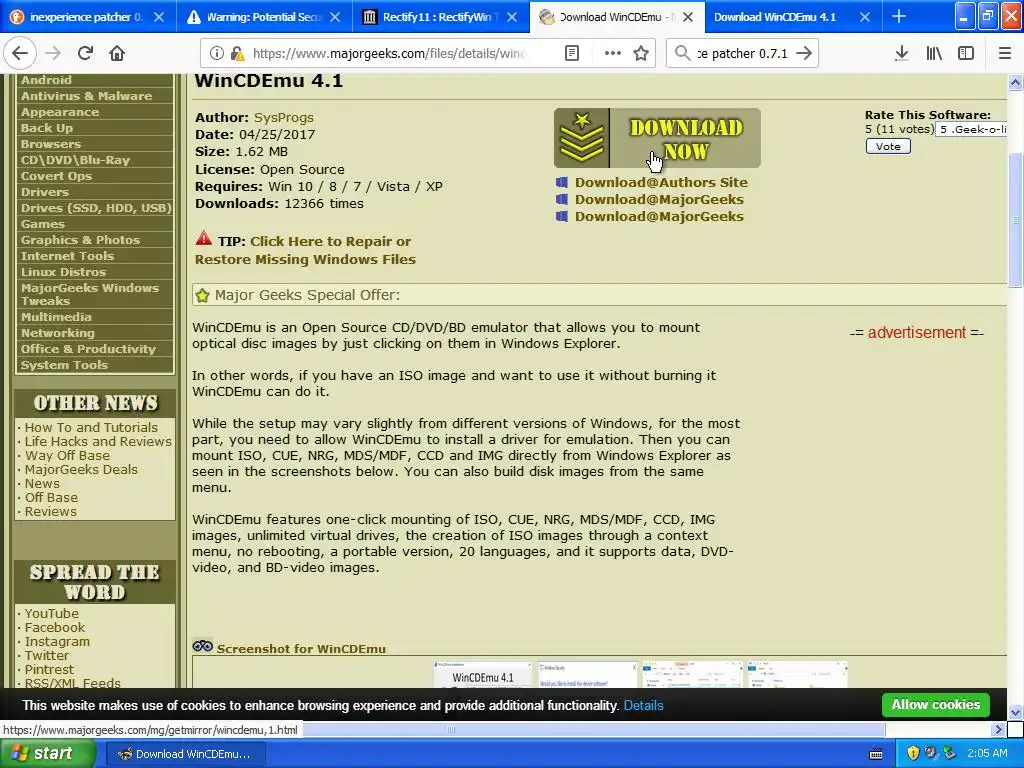Click the vertical scrollbar thumb
The image size is (1024, 768).
coord(1015,219)
